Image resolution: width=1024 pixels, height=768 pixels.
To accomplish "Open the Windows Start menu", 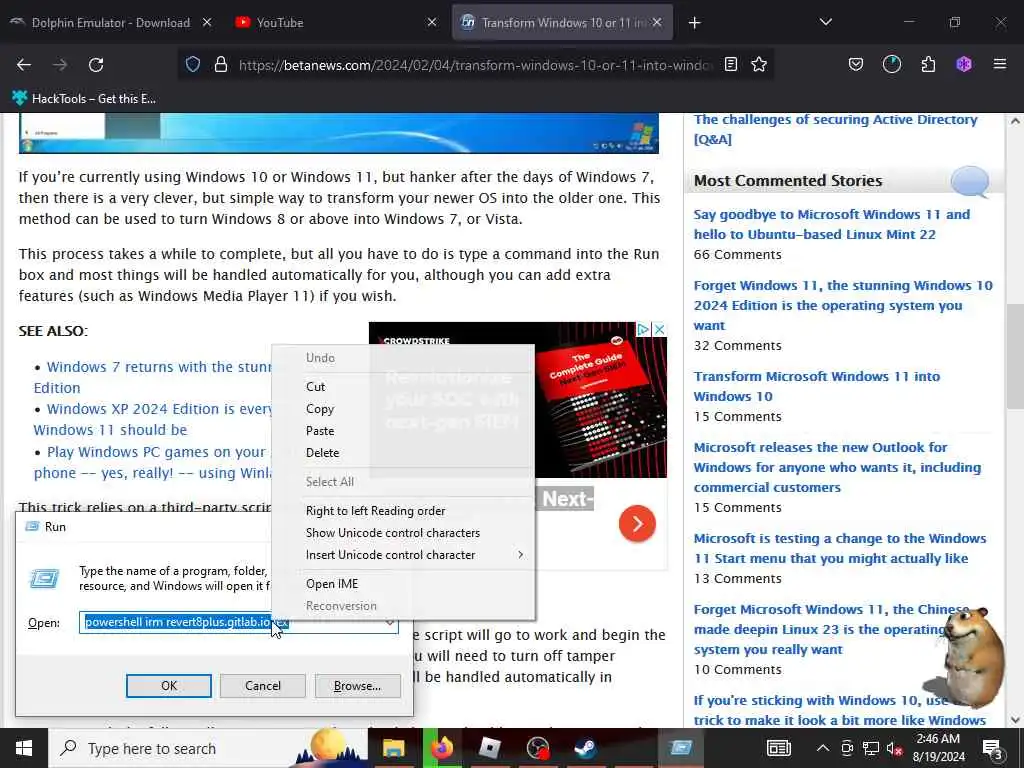I will click(x=24, y=748).
